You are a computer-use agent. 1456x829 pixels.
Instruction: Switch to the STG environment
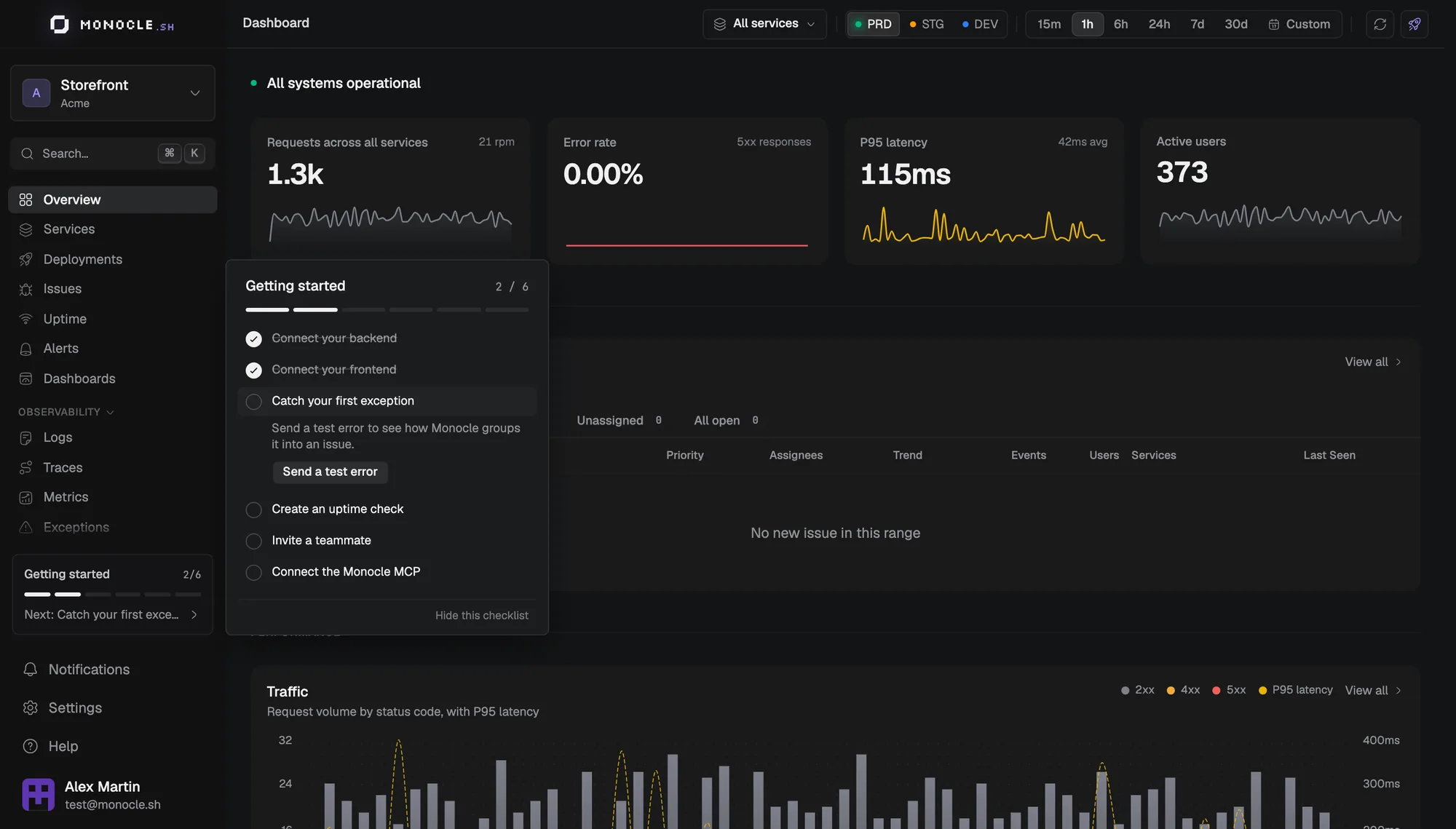click(x=927, y=24)
